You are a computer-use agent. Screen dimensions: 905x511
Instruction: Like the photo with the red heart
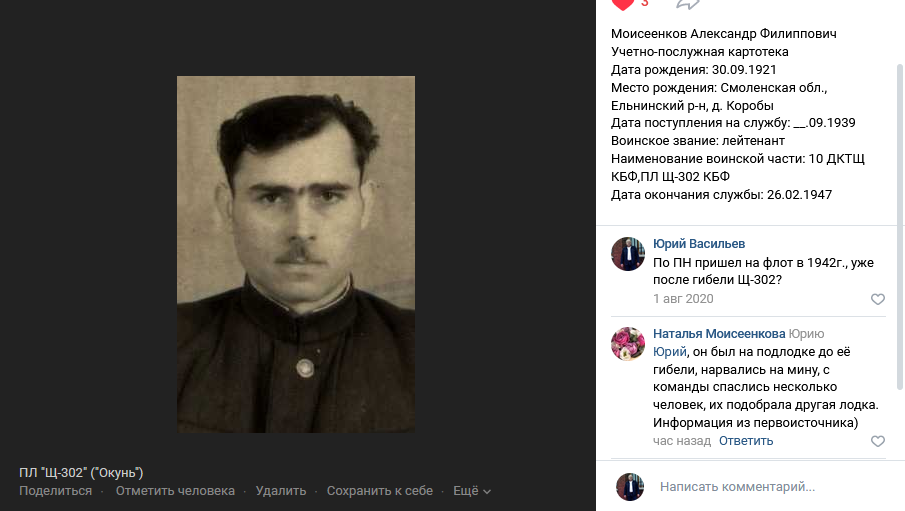623,4
